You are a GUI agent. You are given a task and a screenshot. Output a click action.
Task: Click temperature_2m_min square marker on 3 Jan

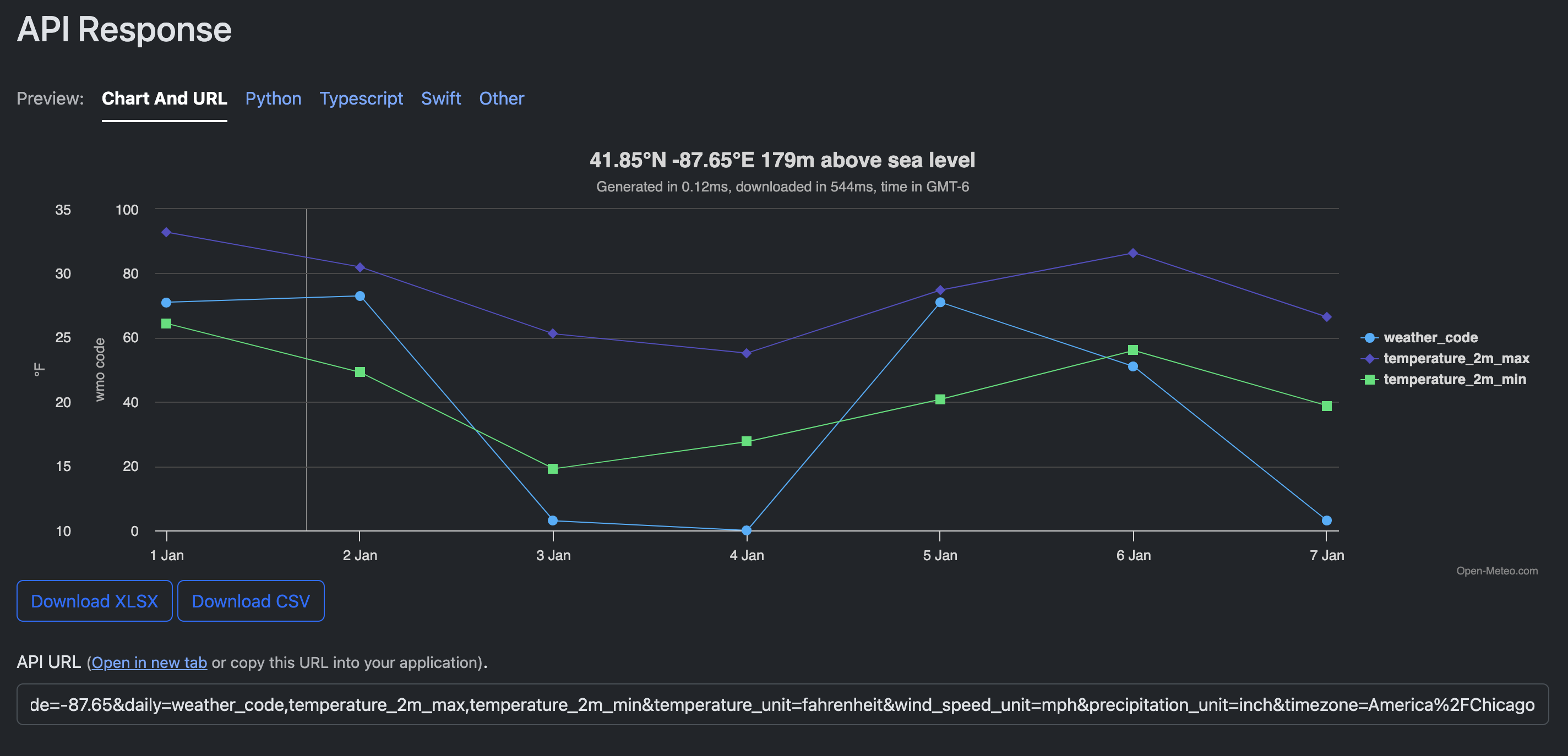coord(553,469)
